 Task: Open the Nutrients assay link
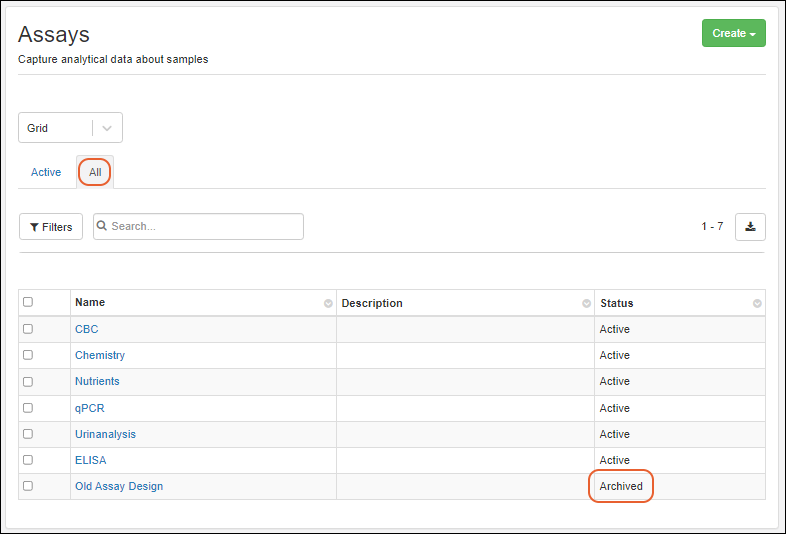tap(97, 381)
